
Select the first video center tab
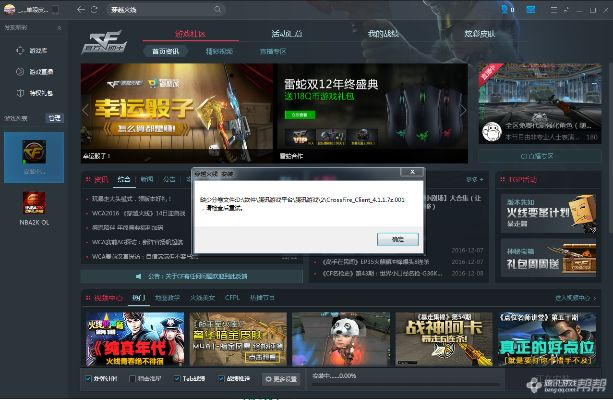pyautogui.click(x=138, y=298)
